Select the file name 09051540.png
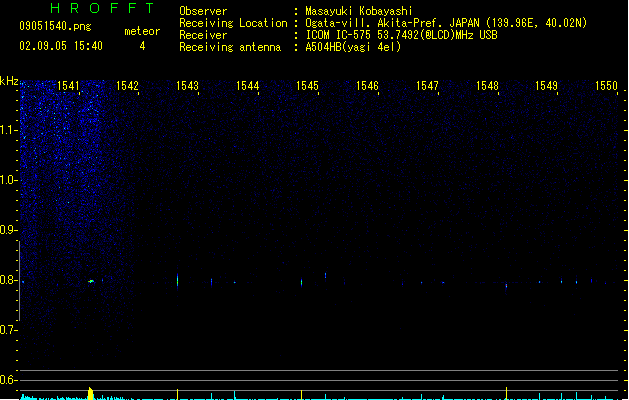This screenshot has width=629, height=400. point(55,26)
